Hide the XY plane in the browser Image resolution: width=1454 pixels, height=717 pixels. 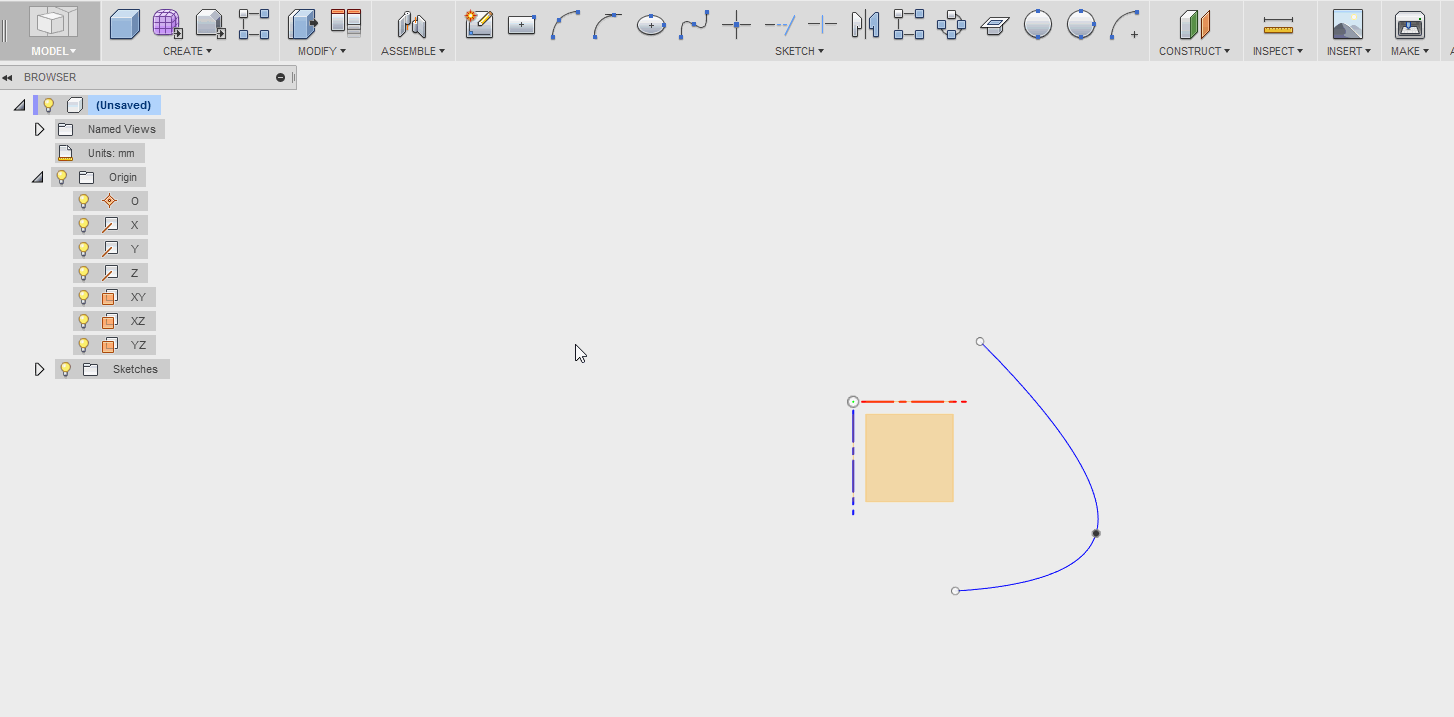click(x=83, y=296)
